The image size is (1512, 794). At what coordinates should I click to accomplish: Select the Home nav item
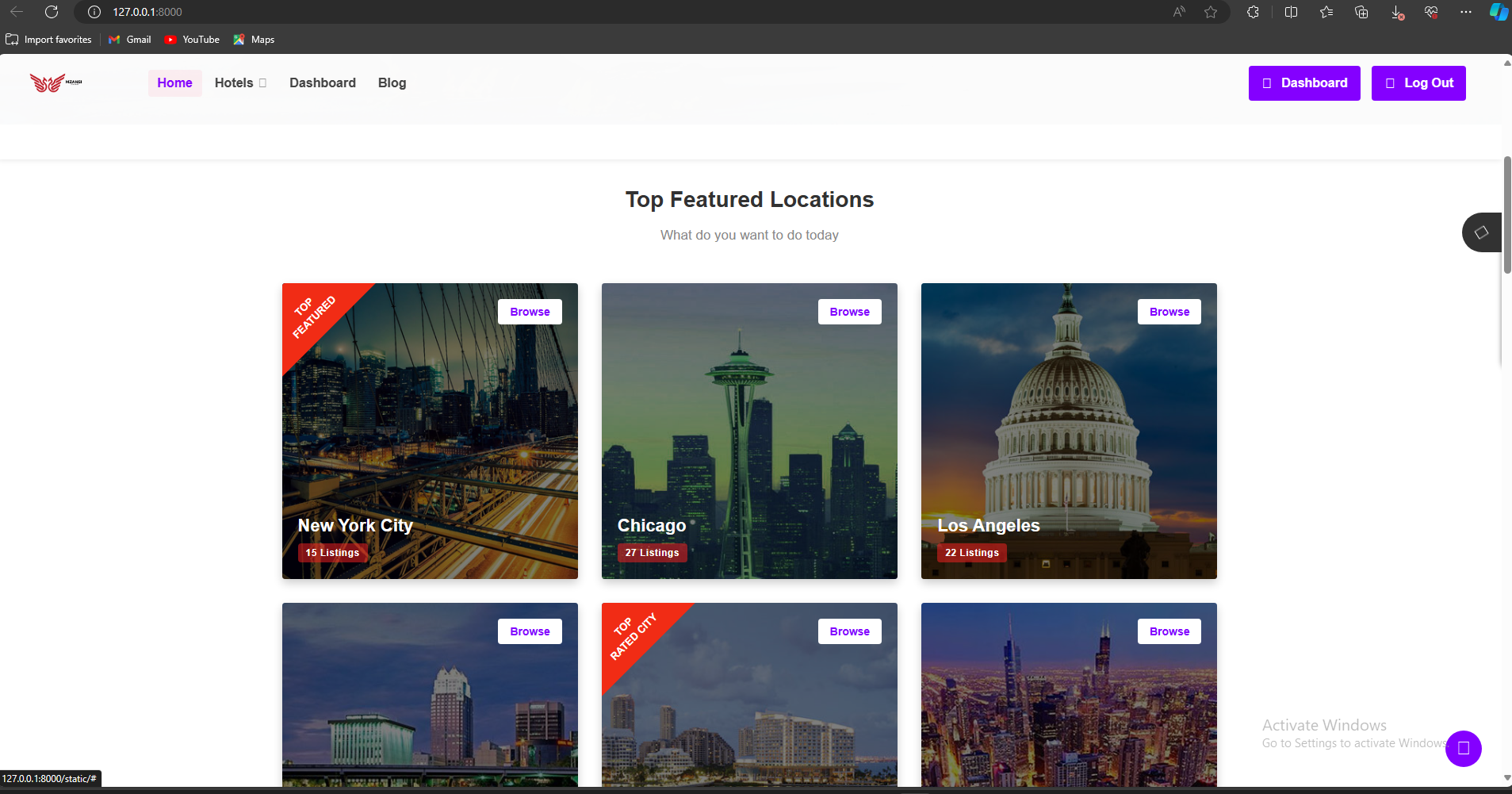point(174,82)
